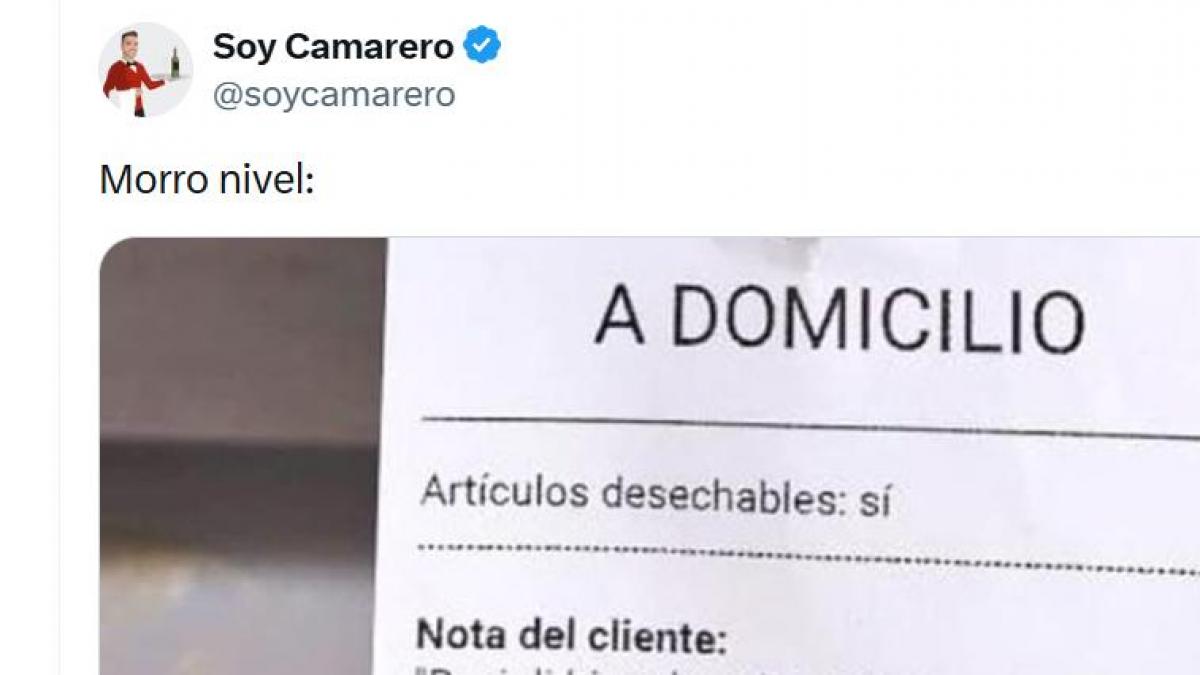Click the "Artículos desechables" line
Viewport: 1200px width, 675px height.
point(656,496)
